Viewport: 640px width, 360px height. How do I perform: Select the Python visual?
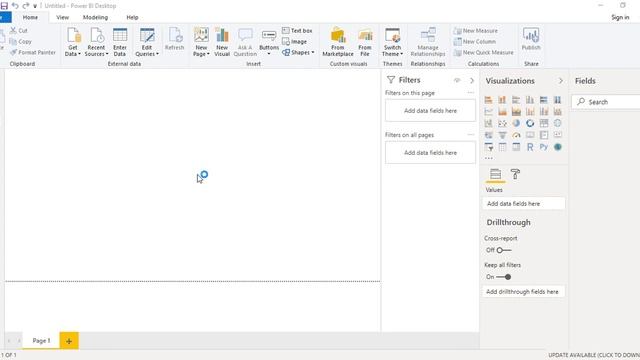(544, 147)
